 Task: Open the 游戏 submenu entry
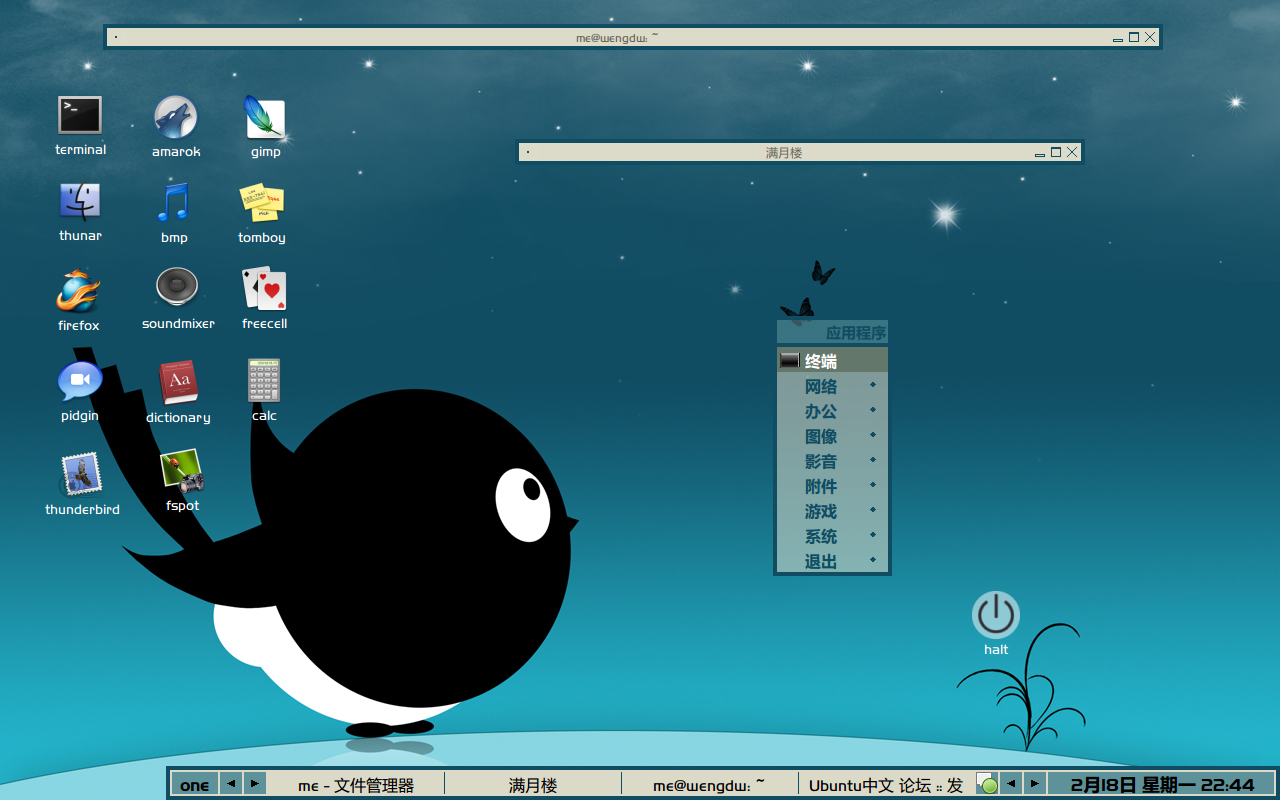[832, 511]
